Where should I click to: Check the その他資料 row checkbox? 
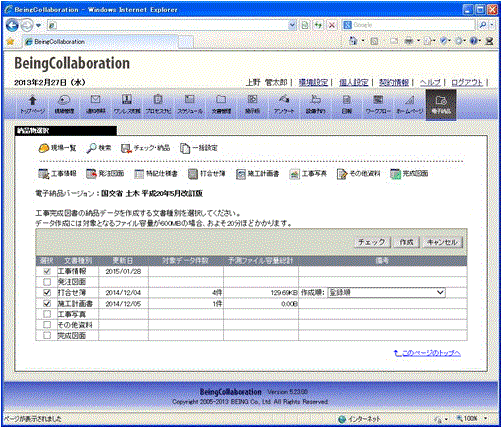click(47, 325)
